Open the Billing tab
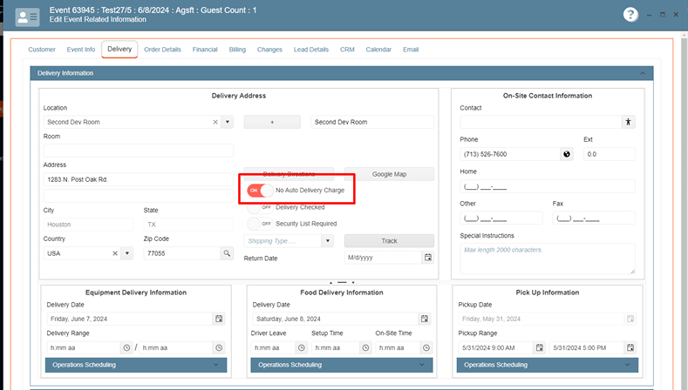Viewport: 688px width, 390px height. click(237, 50)
